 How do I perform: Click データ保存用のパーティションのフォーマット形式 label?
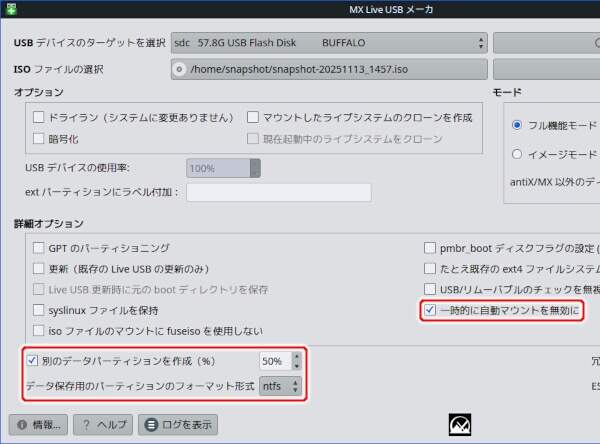coord(140,386)
